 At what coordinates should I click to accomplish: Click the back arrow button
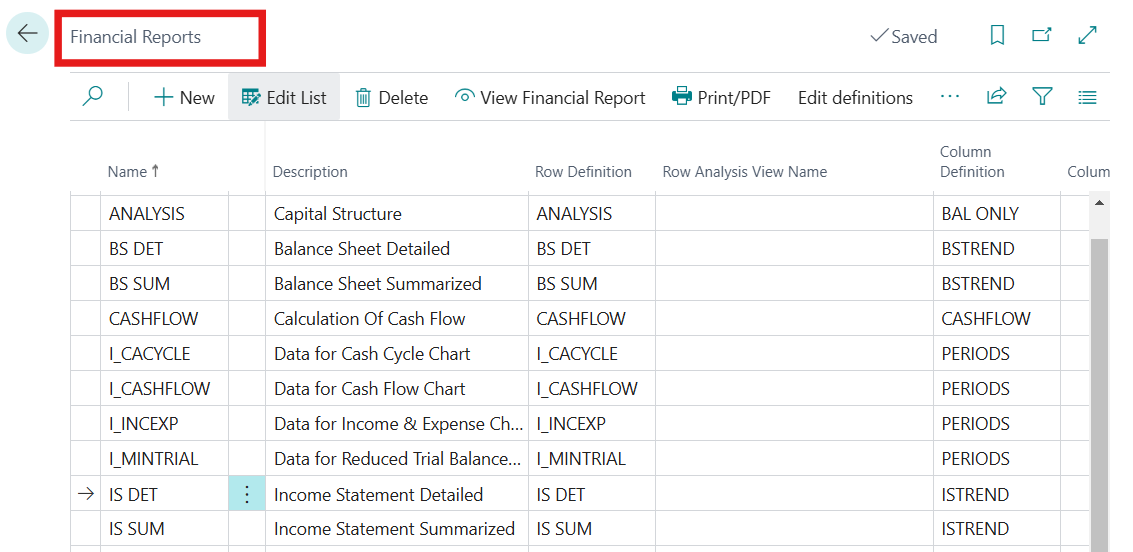[x=27, y=34]
